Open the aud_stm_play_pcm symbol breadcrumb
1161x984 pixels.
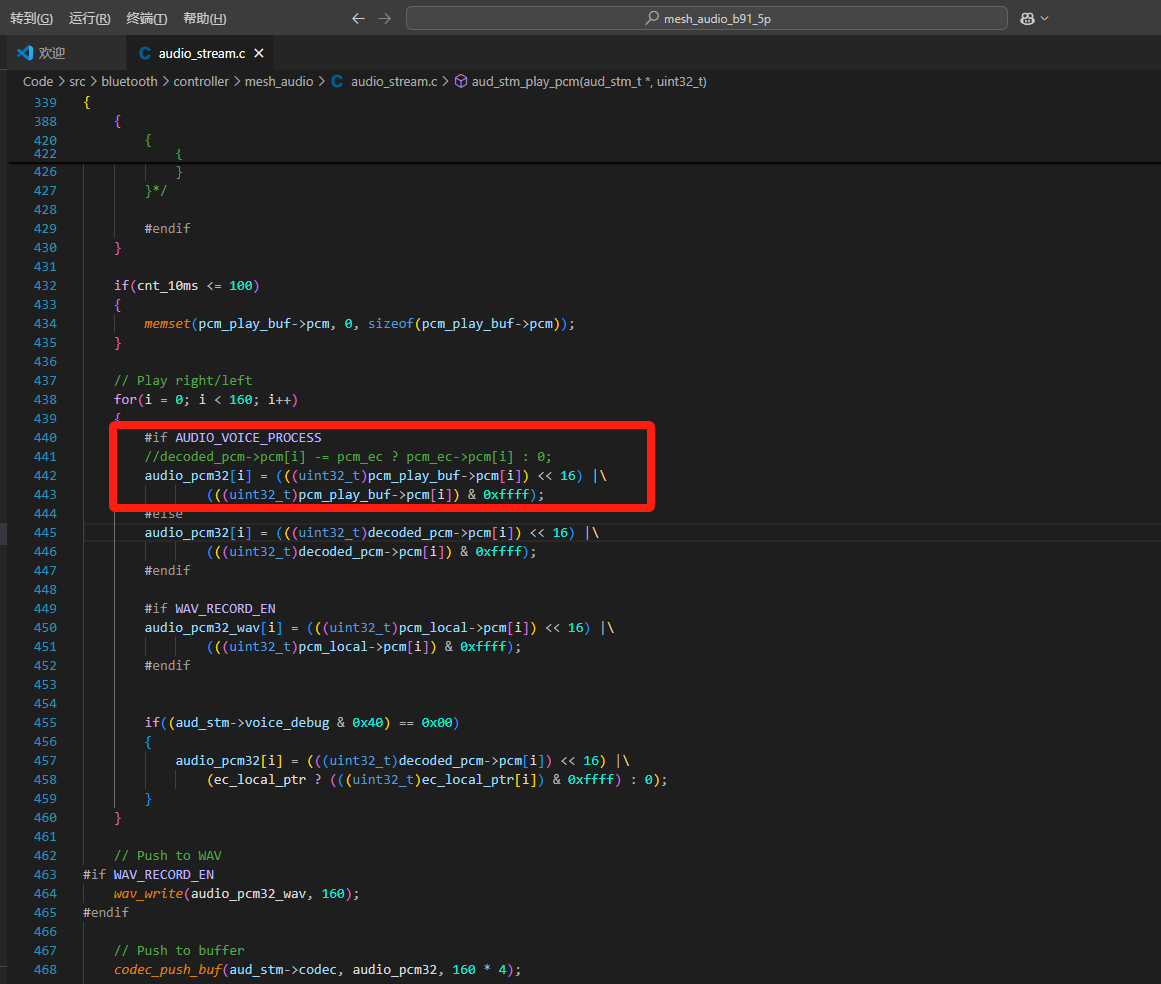coord(589,81)
